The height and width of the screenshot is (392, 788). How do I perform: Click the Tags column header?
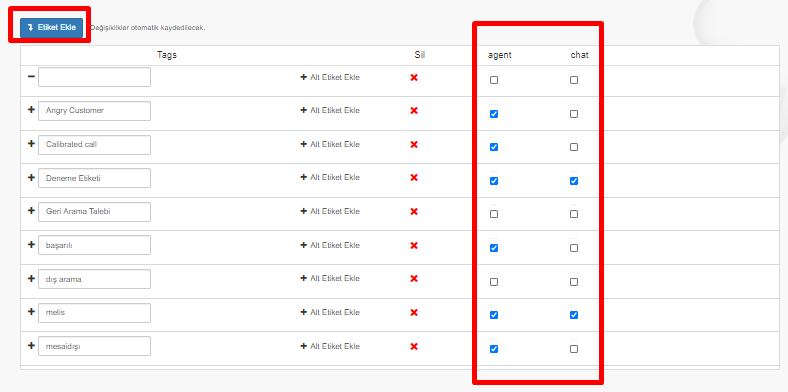[167, 55]
